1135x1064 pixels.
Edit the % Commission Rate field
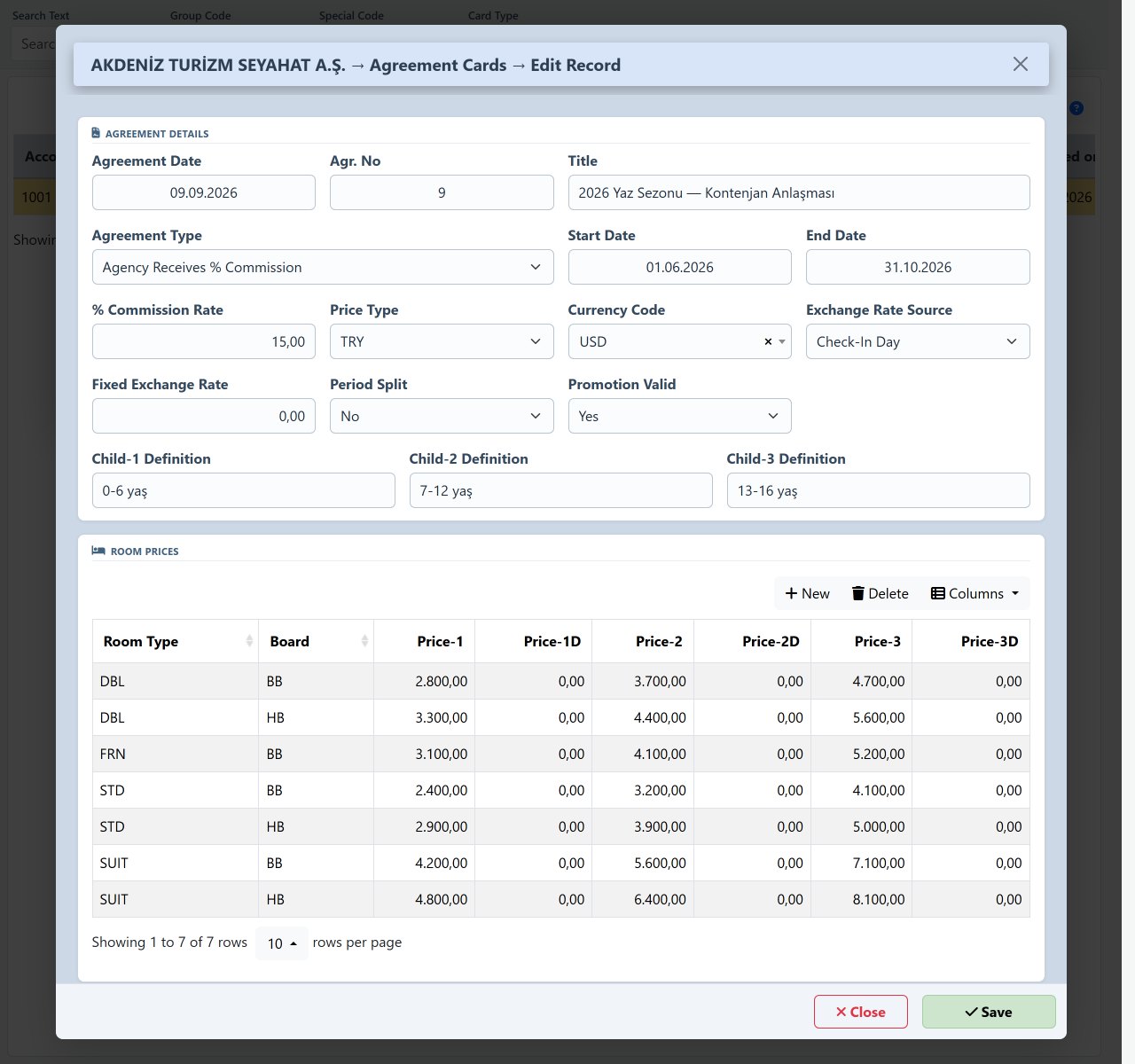click(x=204, y=341)
